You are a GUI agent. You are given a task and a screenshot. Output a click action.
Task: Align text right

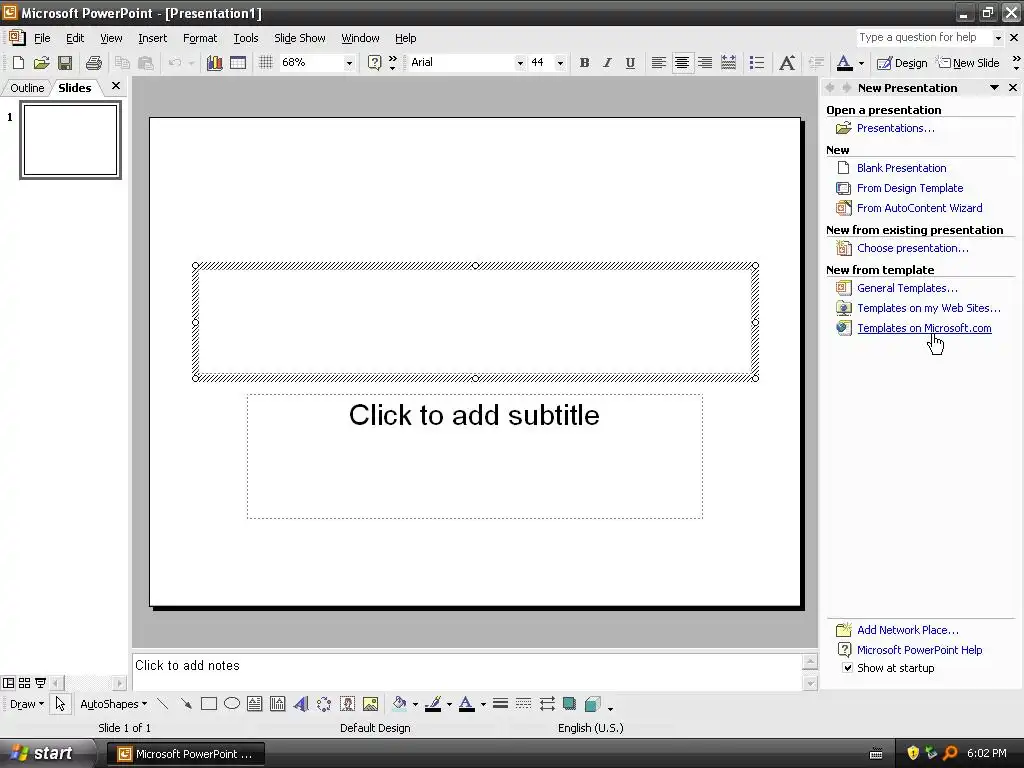tap(705, 63)
